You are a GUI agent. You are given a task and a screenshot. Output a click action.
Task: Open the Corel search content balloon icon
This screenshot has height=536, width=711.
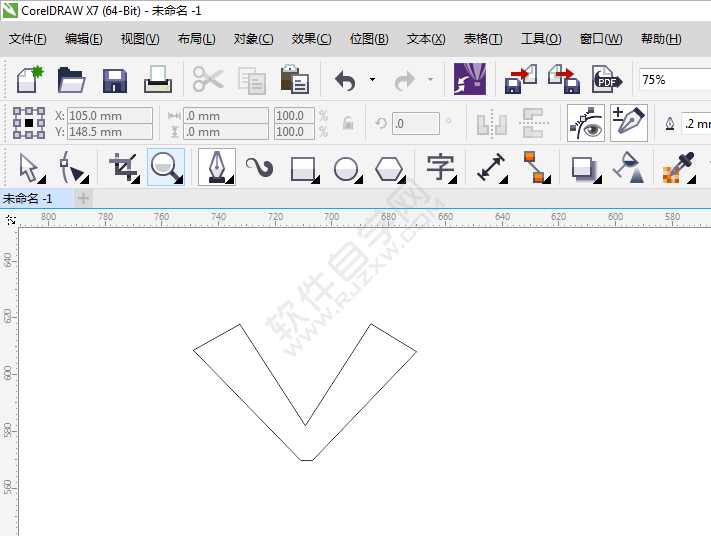click(x=470, y=79)
